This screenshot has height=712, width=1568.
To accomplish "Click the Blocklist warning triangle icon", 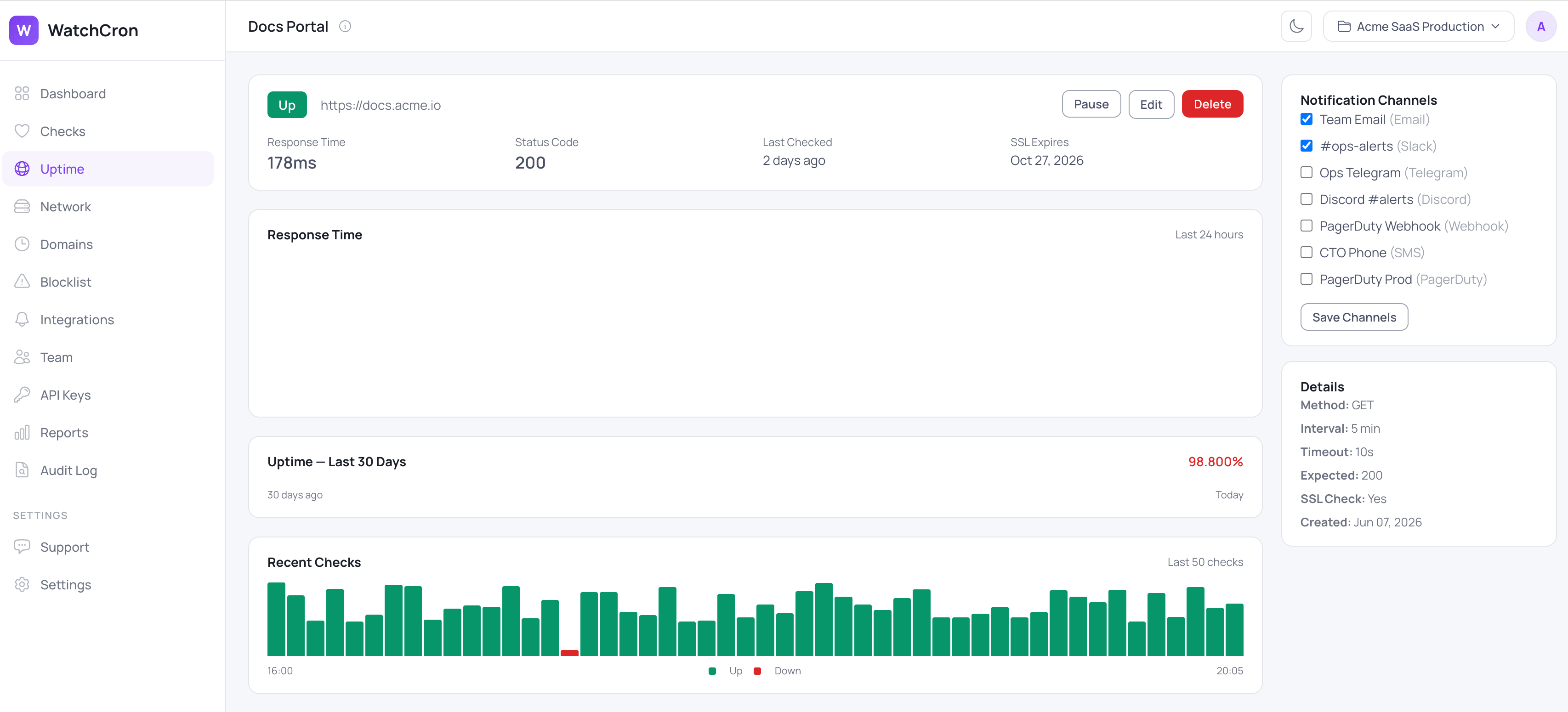I will coord(22,281).
